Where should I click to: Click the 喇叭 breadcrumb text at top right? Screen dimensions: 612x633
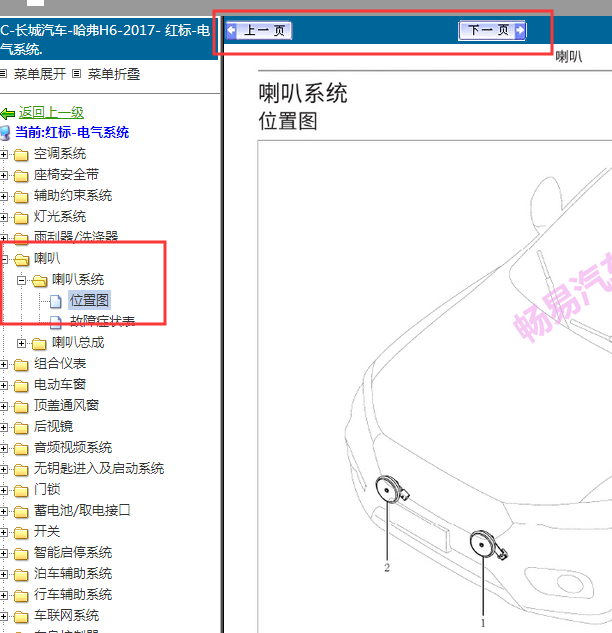569,57
